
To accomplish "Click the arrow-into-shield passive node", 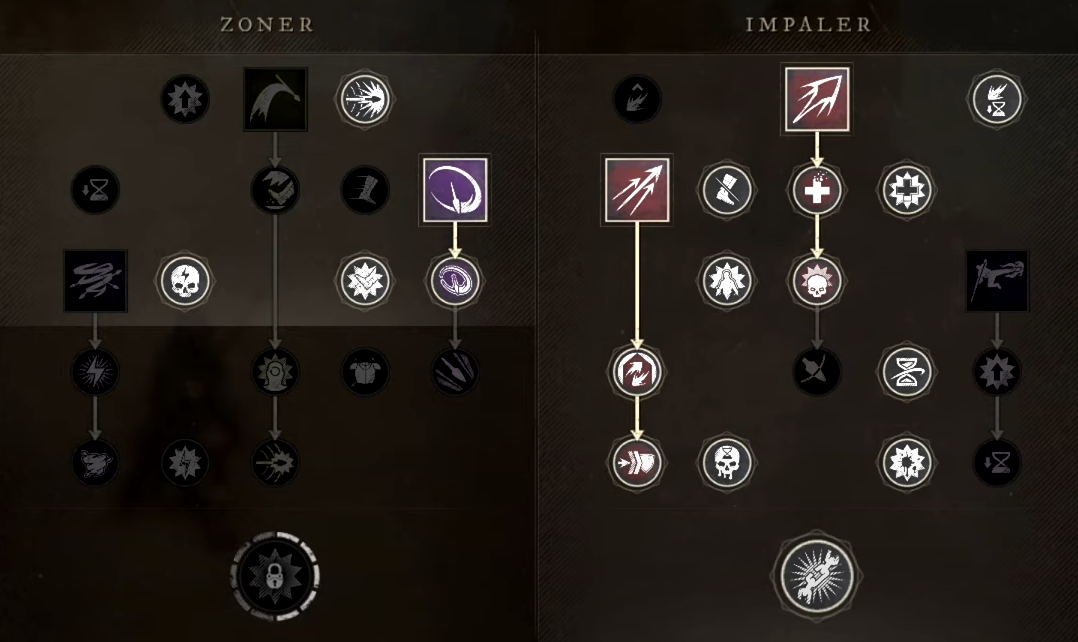I will click(637, 462).
